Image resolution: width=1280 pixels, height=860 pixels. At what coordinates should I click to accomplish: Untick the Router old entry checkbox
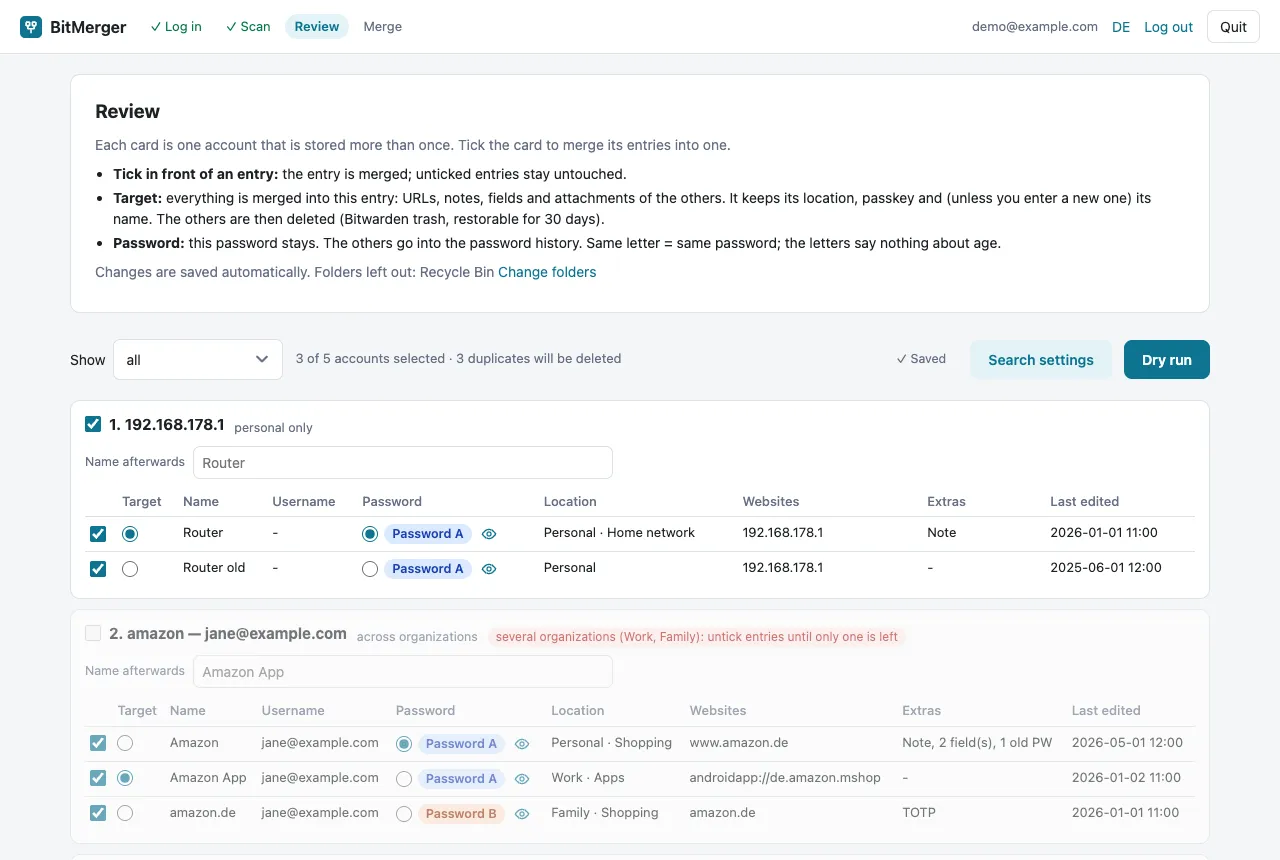click(x=98, y=569)
